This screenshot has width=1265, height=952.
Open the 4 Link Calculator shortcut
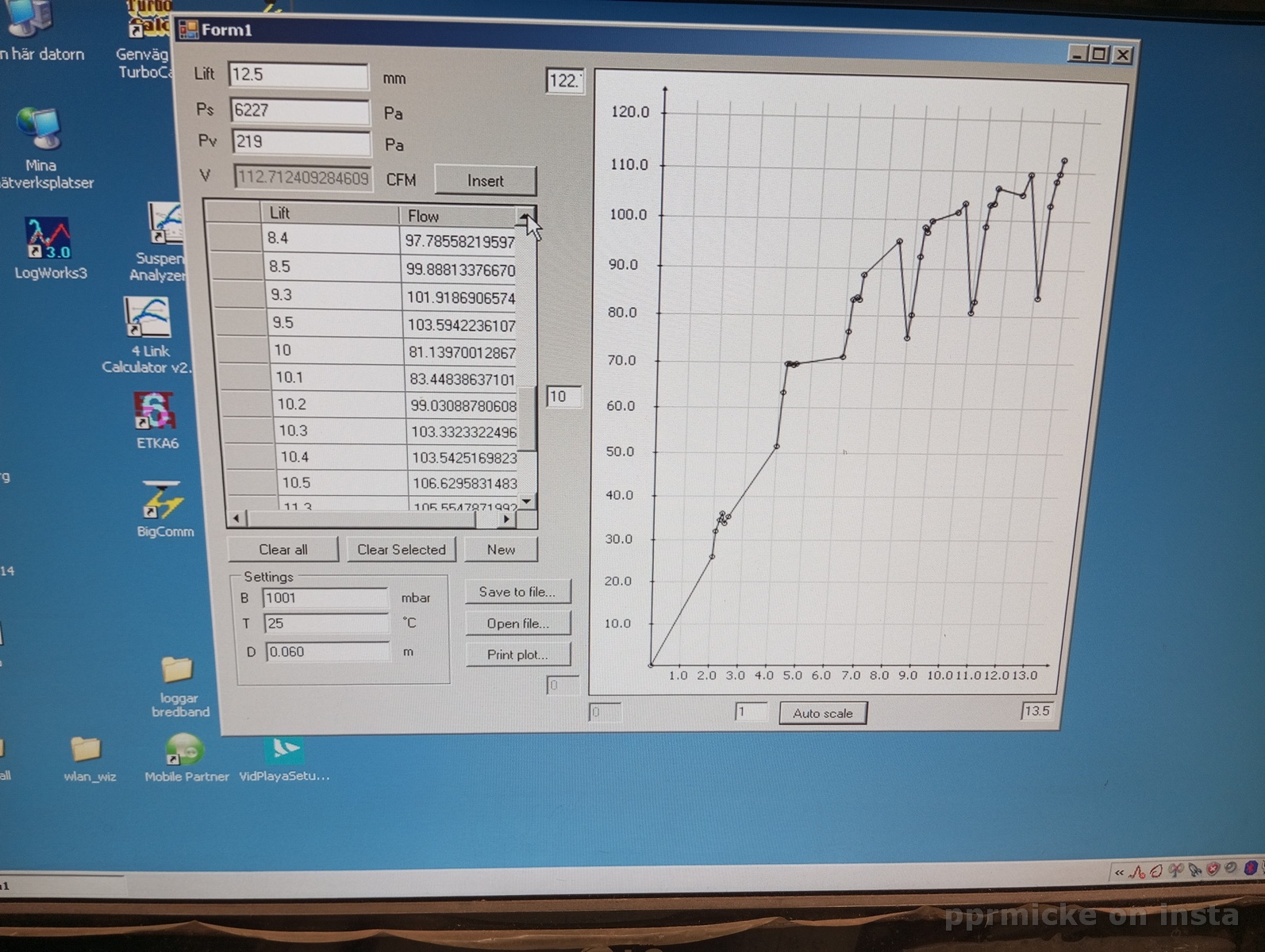(147, 319)
